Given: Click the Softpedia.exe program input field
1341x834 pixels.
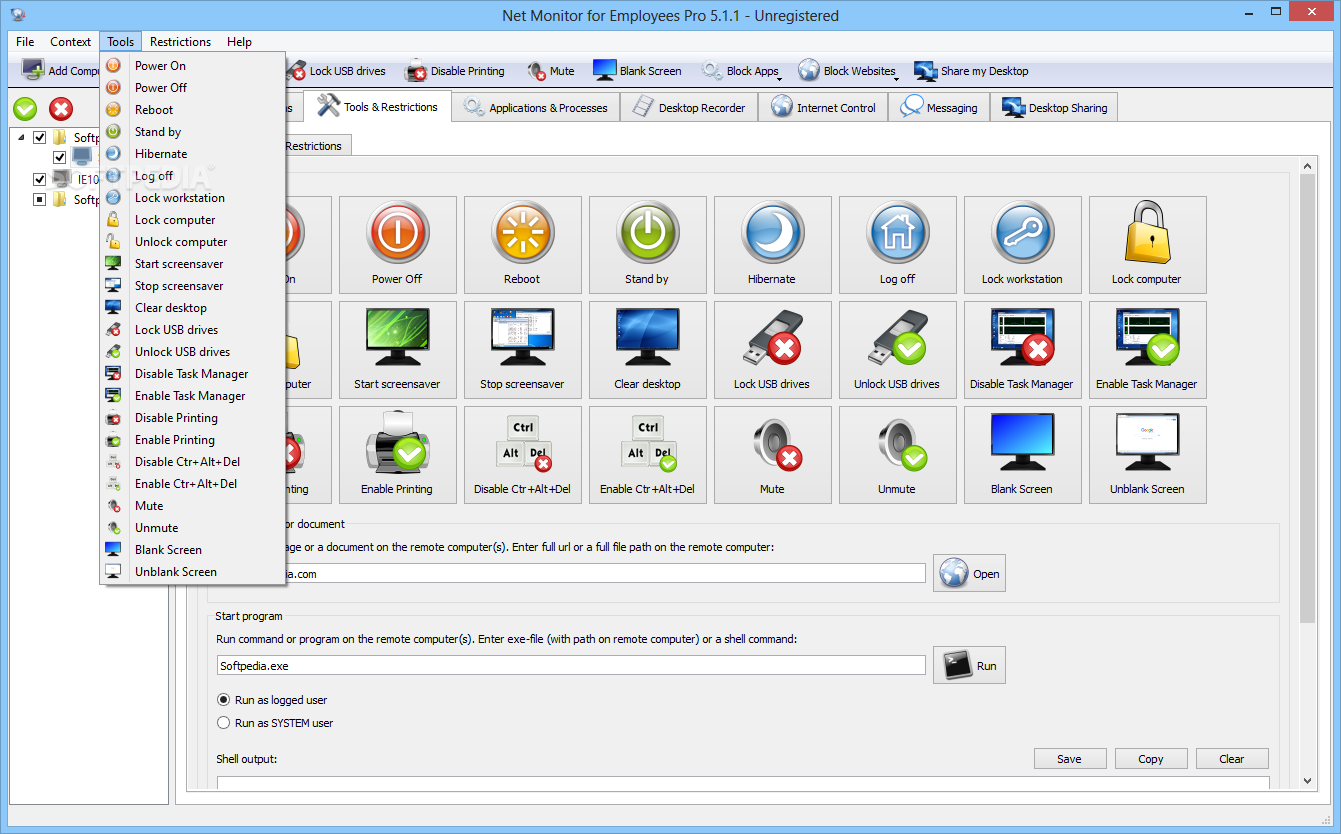Looking at the screenshot, I should click(571, 665).
